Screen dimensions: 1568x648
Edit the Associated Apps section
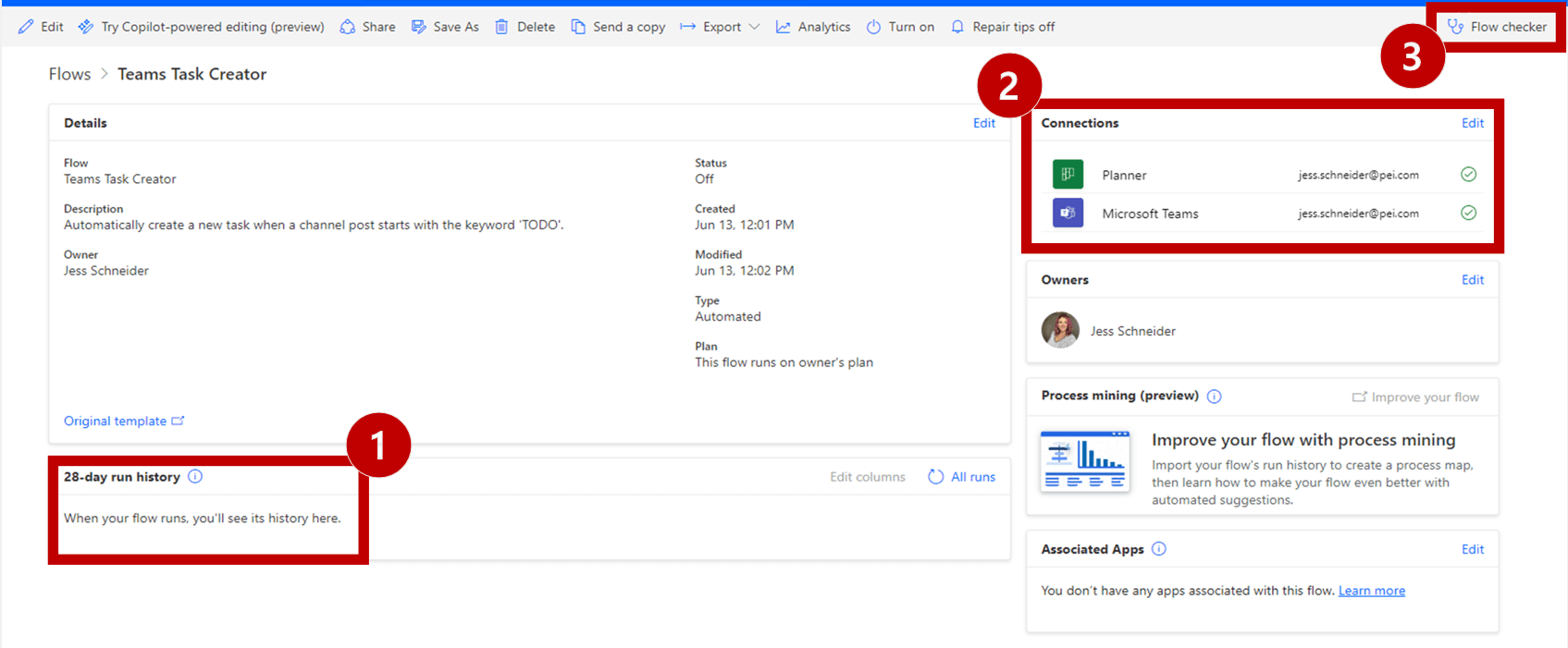1473,549
